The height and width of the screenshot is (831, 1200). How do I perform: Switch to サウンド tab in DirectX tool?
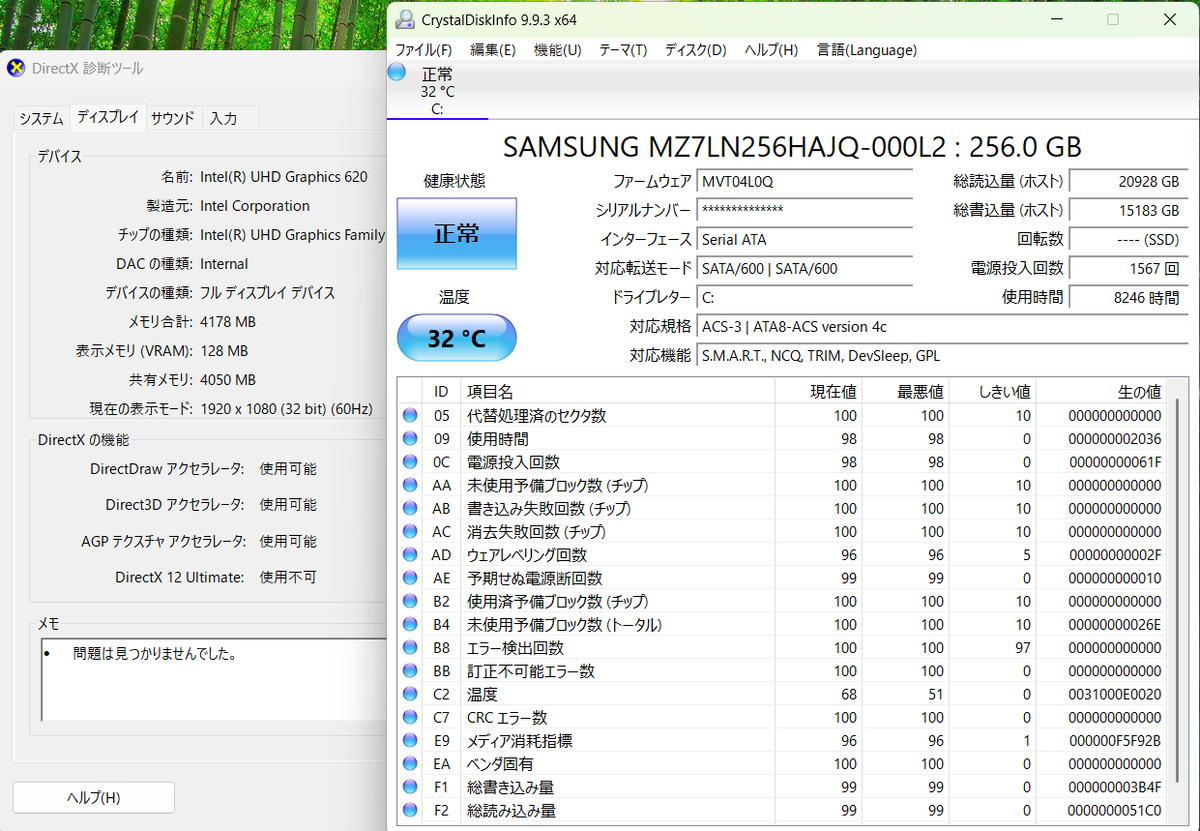(173, 118)
